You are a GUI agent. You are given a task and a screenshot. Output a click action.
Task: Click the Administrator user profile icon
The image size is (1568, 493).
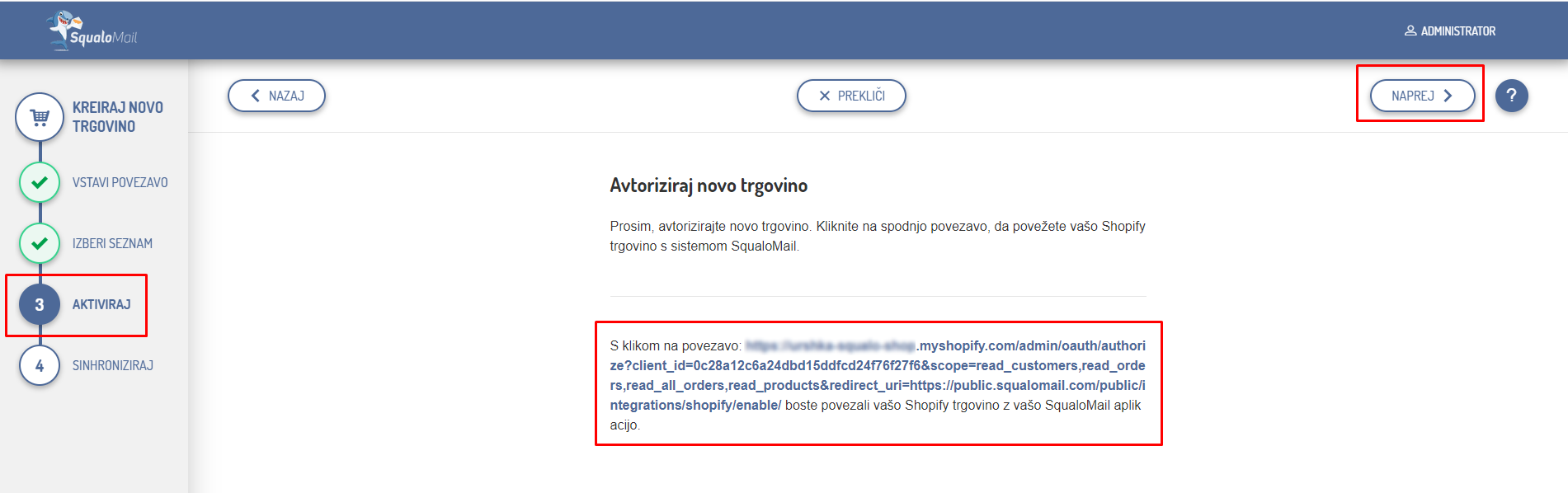1410,31
